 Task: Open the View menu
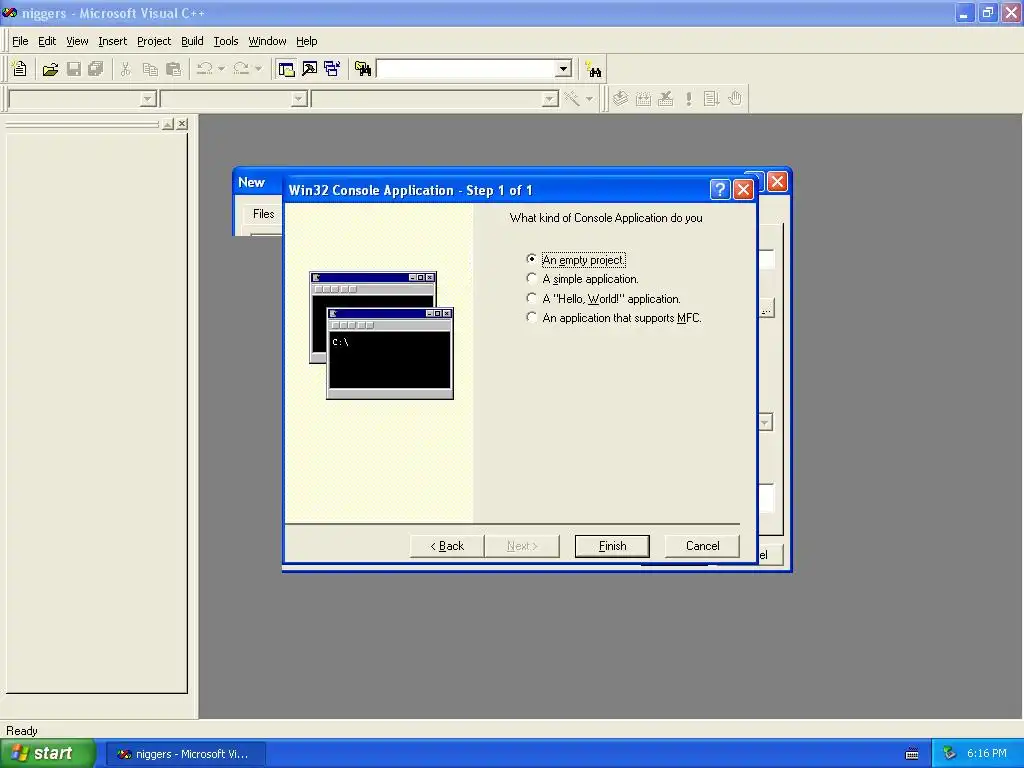[77, 41]
